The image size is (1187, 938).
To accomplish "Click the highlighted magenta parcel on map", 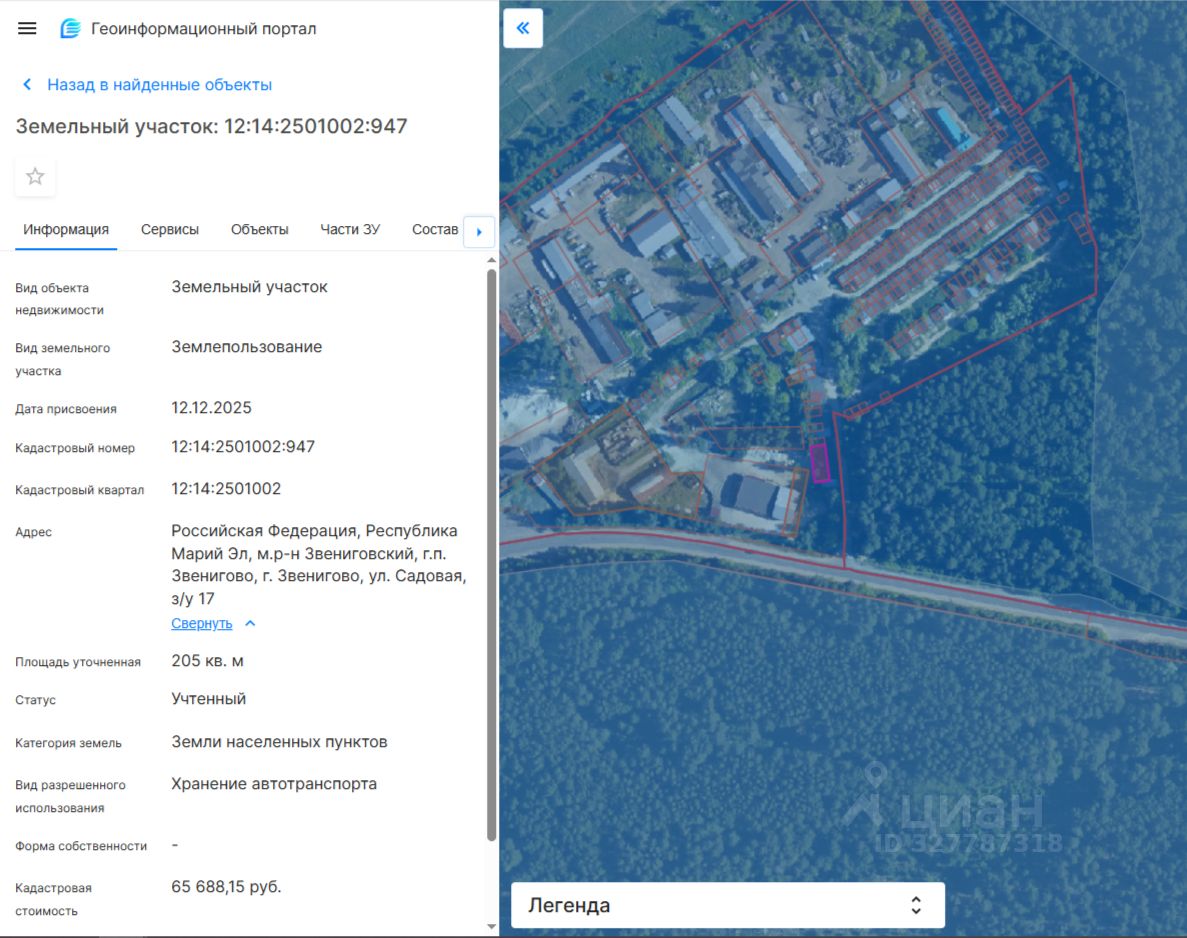I will [x=820, y=463].
